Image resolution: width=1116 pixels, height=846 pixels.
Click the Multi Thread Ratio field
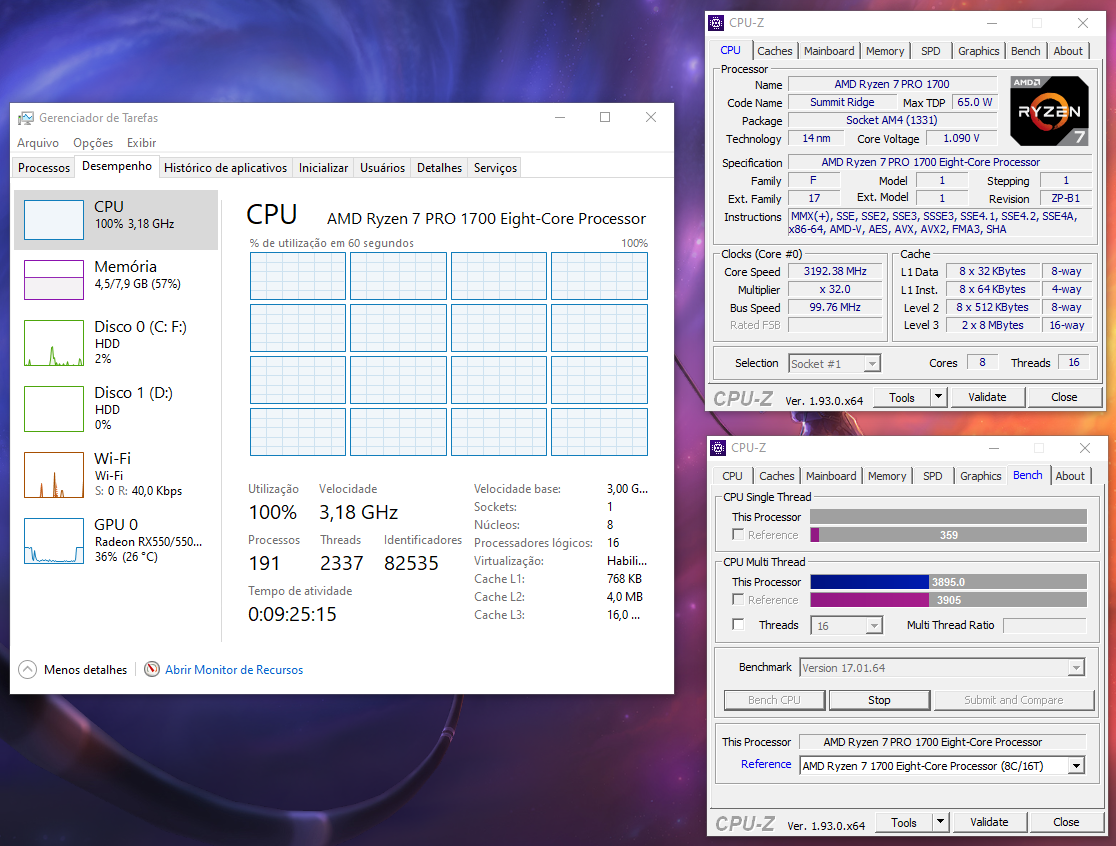(1045, 625)
